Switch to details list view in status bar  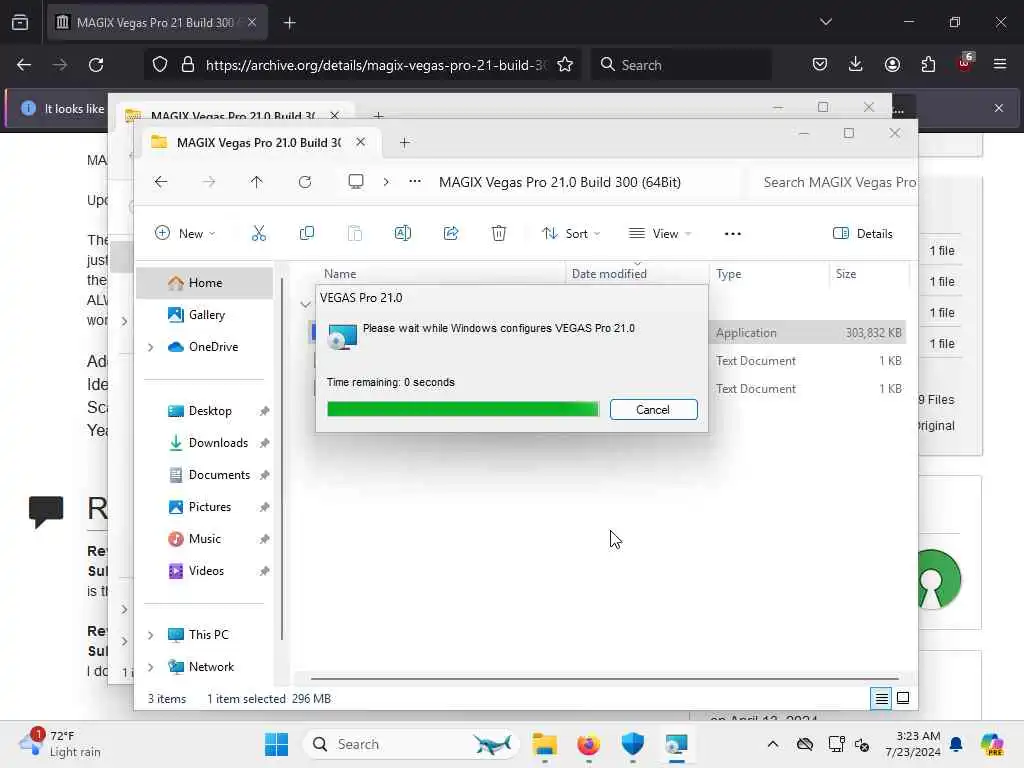click(881, 699)
